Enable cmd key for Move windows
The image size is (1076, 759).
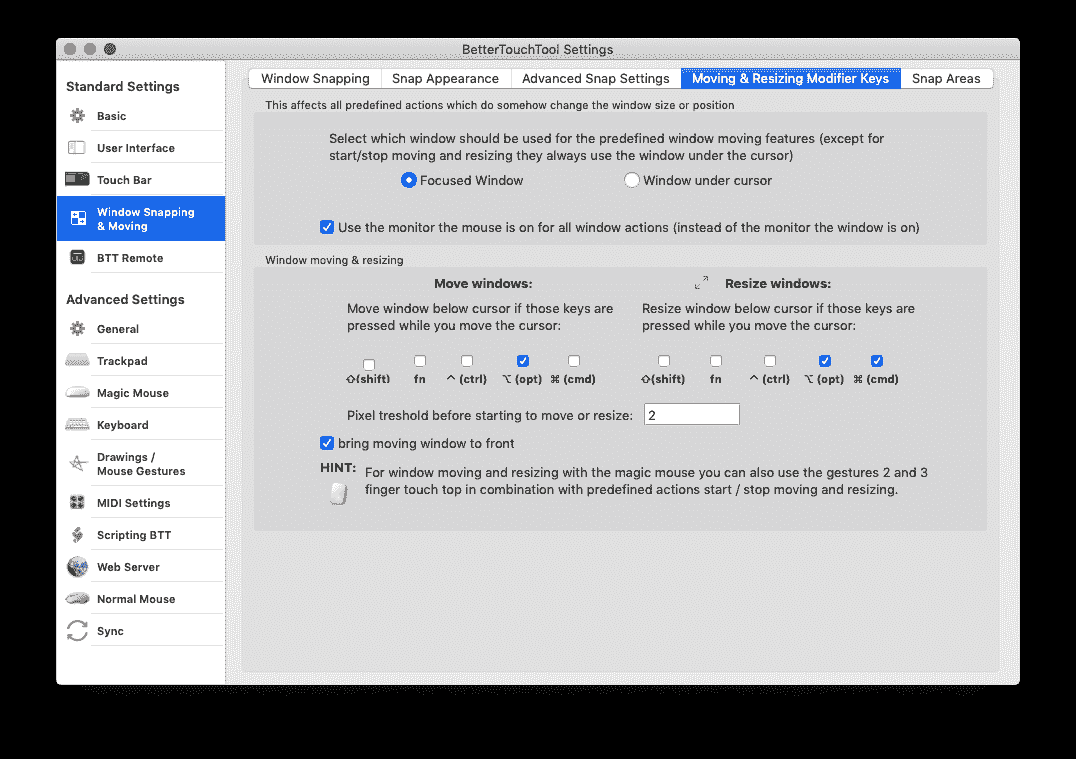pos(574,360)
